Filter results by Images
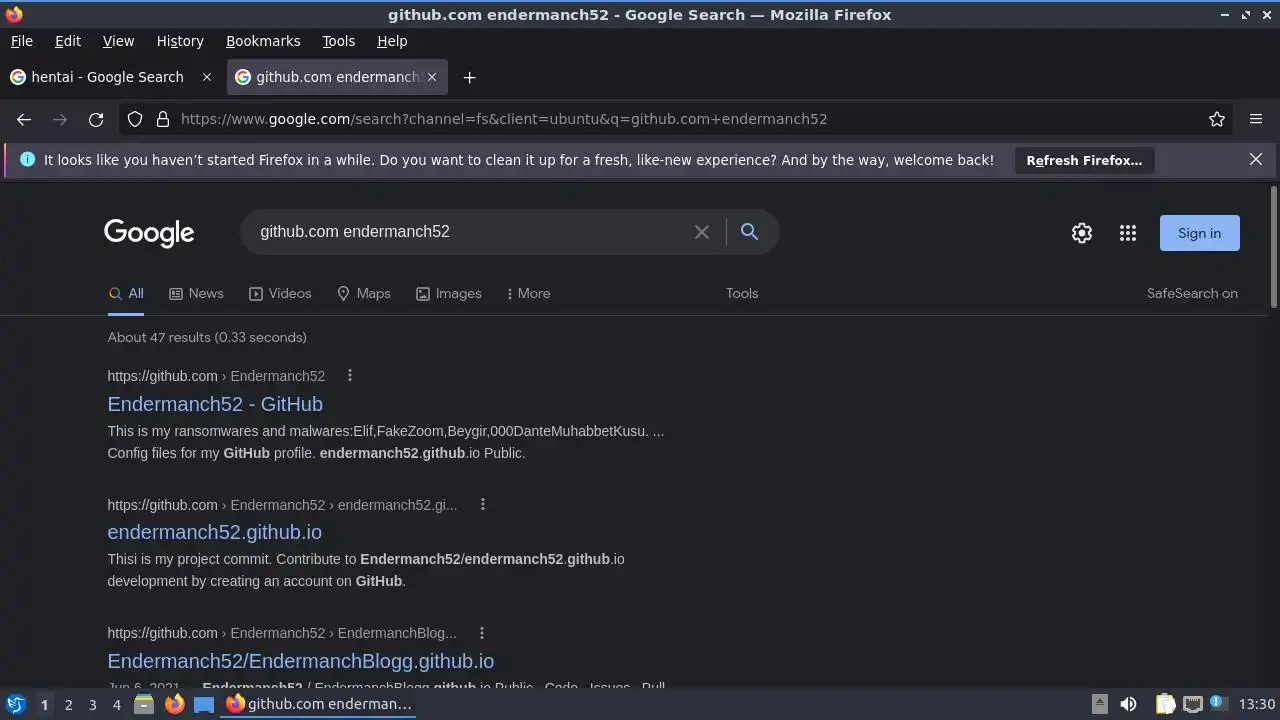 tap(448, 293)
